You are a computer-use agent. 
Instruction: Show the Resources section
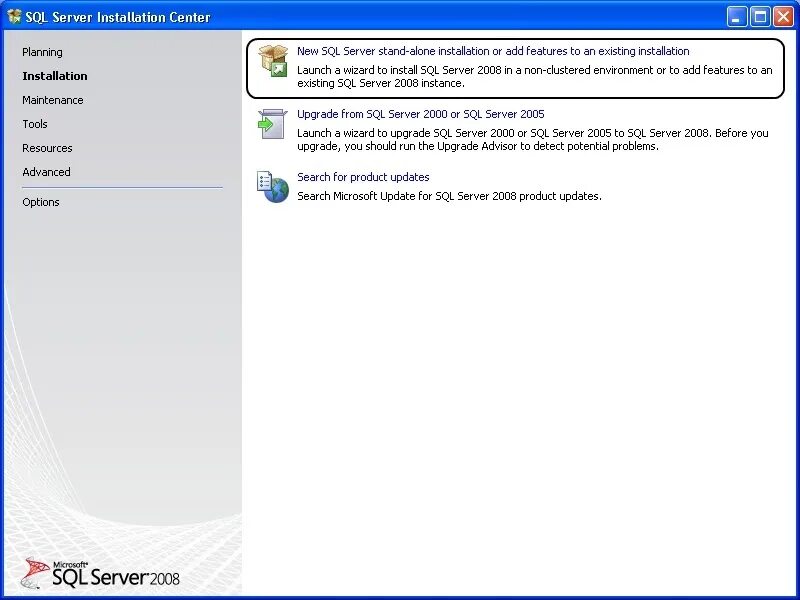pos(47,148)
